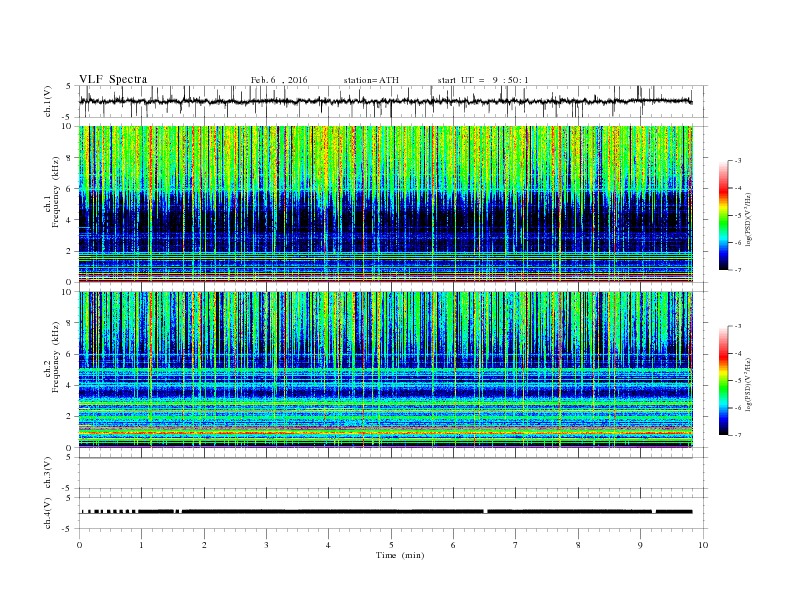Click the "station=ATH" header label
This screenshot has height=612, width=792.
coord(371,80)
